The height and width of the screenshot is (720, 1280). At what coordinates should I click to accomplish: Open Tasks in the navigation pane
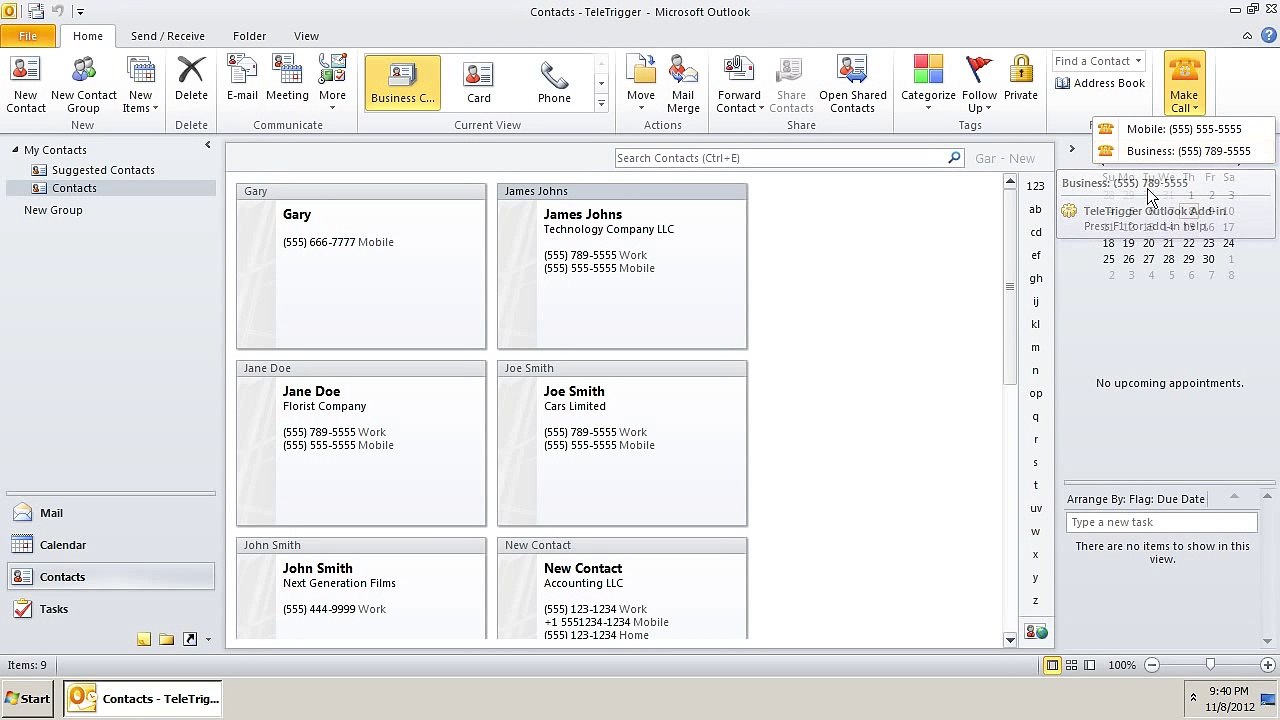coord(110,609)
